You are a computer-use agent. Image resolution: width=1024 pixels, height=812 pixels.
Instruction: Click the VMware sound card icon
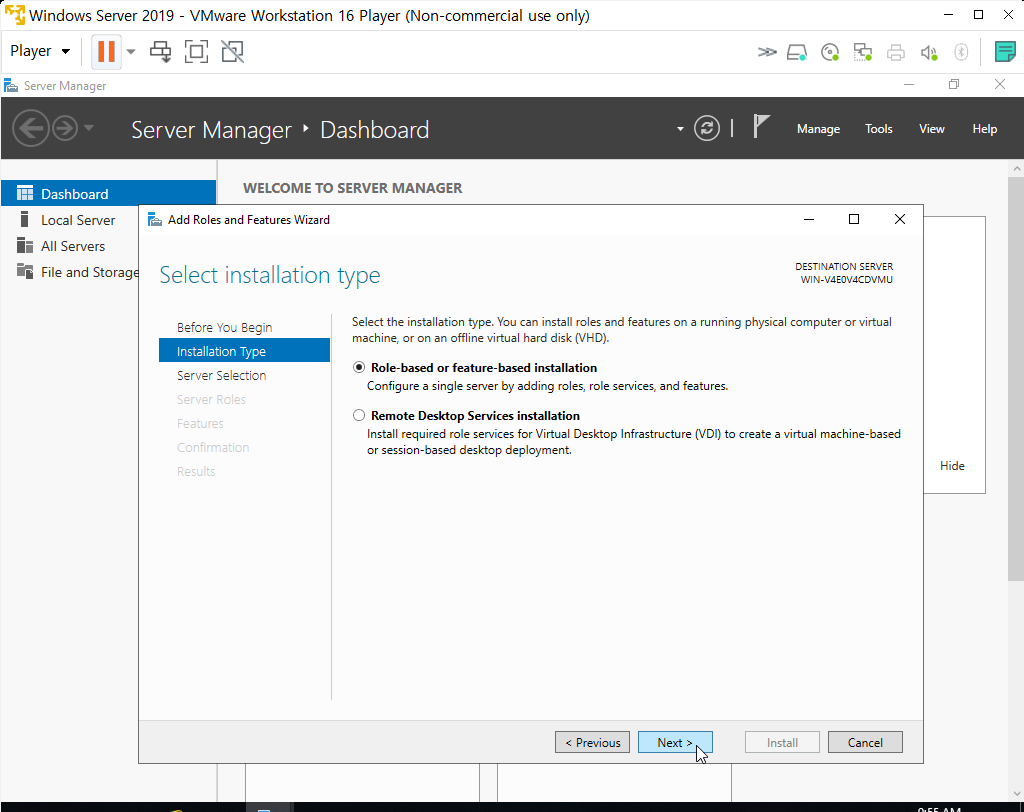929,52
